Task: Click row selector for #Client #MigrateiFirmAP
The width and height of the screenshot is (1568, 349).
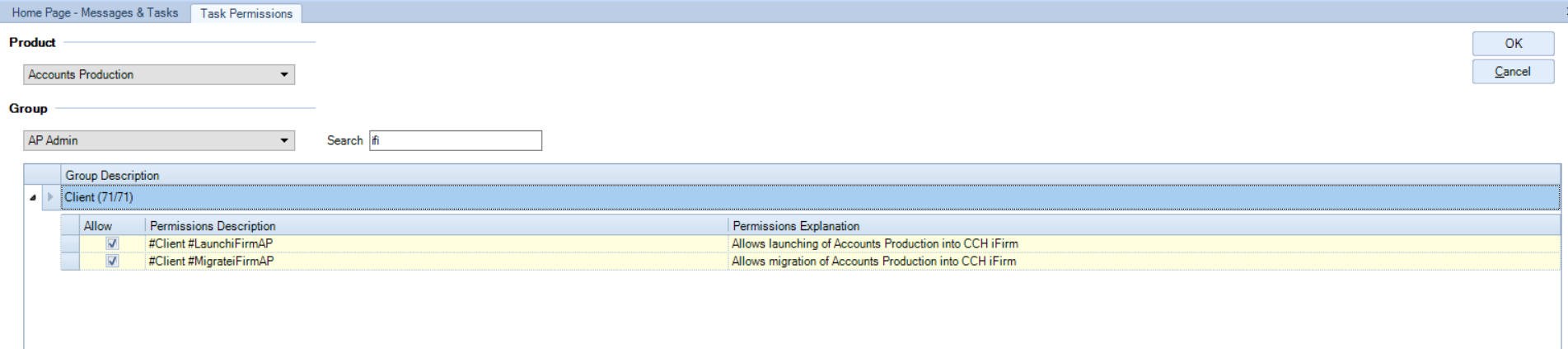Action: coord(70,261)
